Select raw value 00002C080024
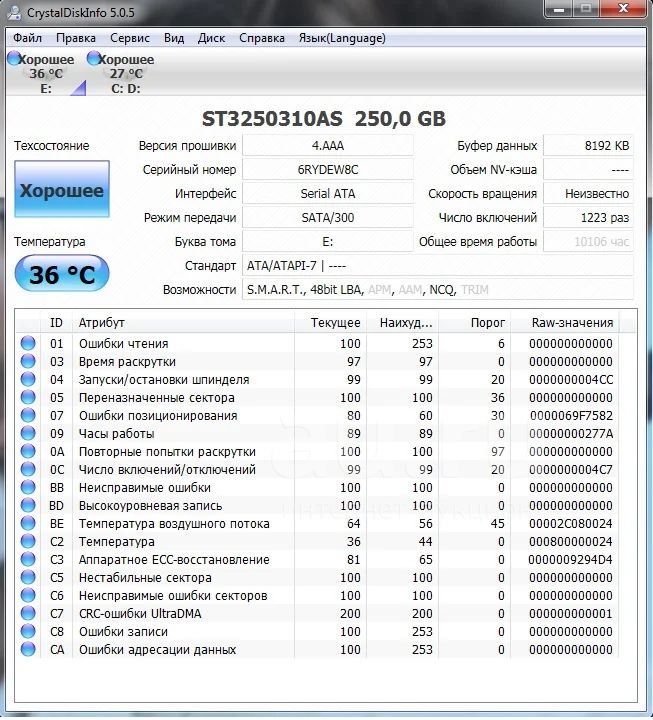This screenshot has height=720, width=653. [x=571, y=523]
